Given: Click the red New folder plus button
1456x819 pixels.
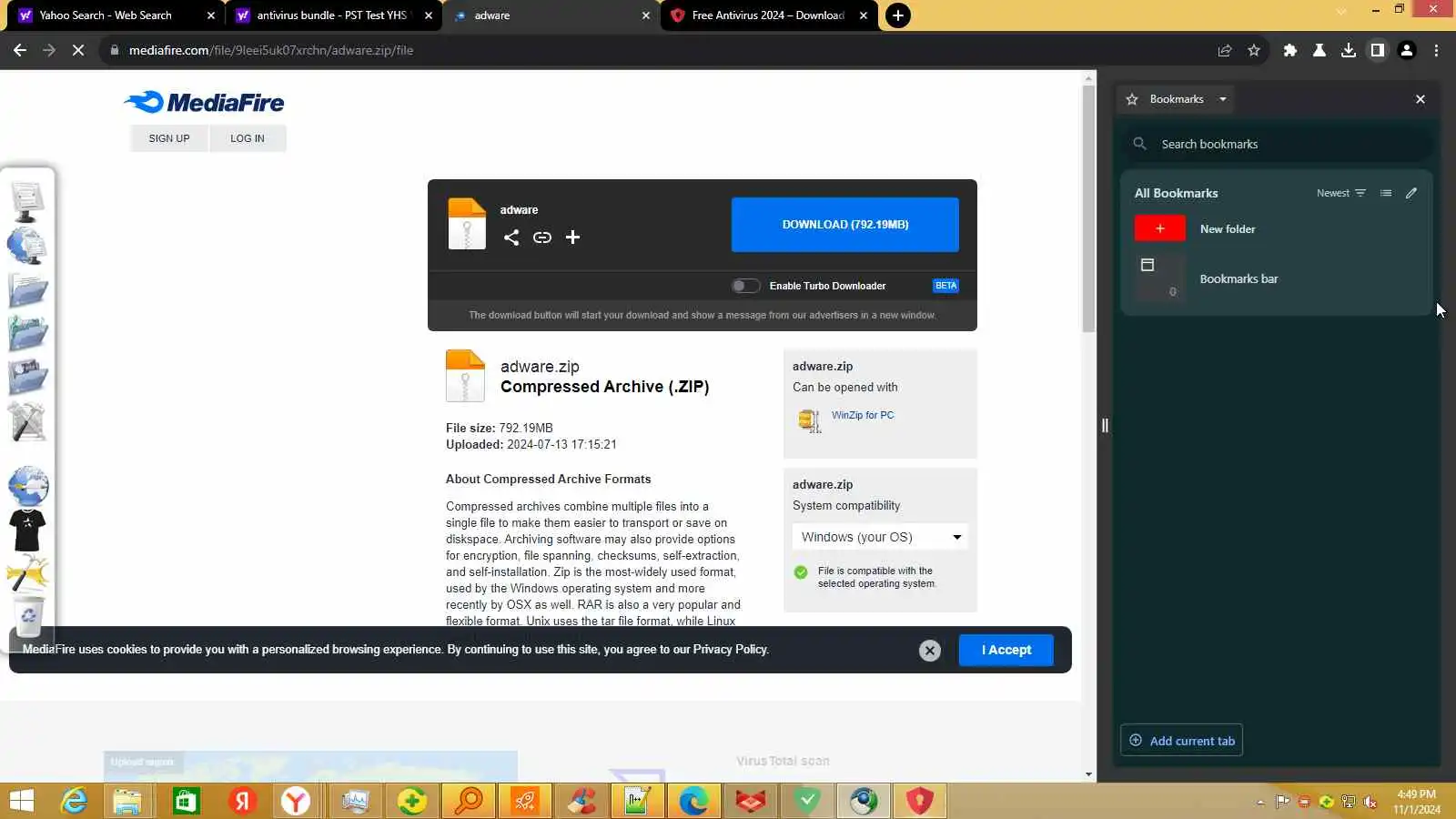Looking at the screenshot, I should pyautogui.click(x=1160, y=228).
